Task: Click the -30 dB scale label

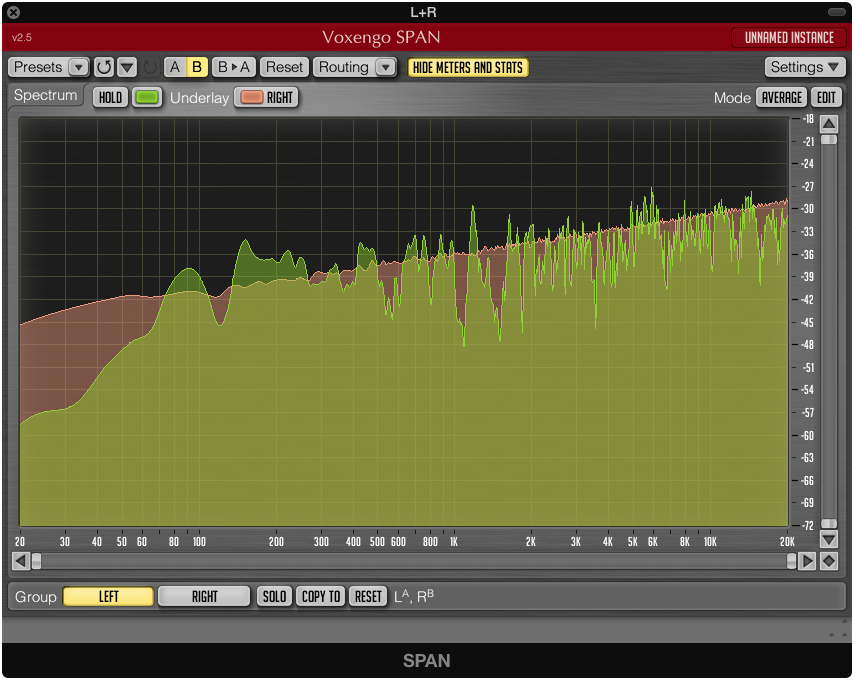Action: click(x=808, y=209)
